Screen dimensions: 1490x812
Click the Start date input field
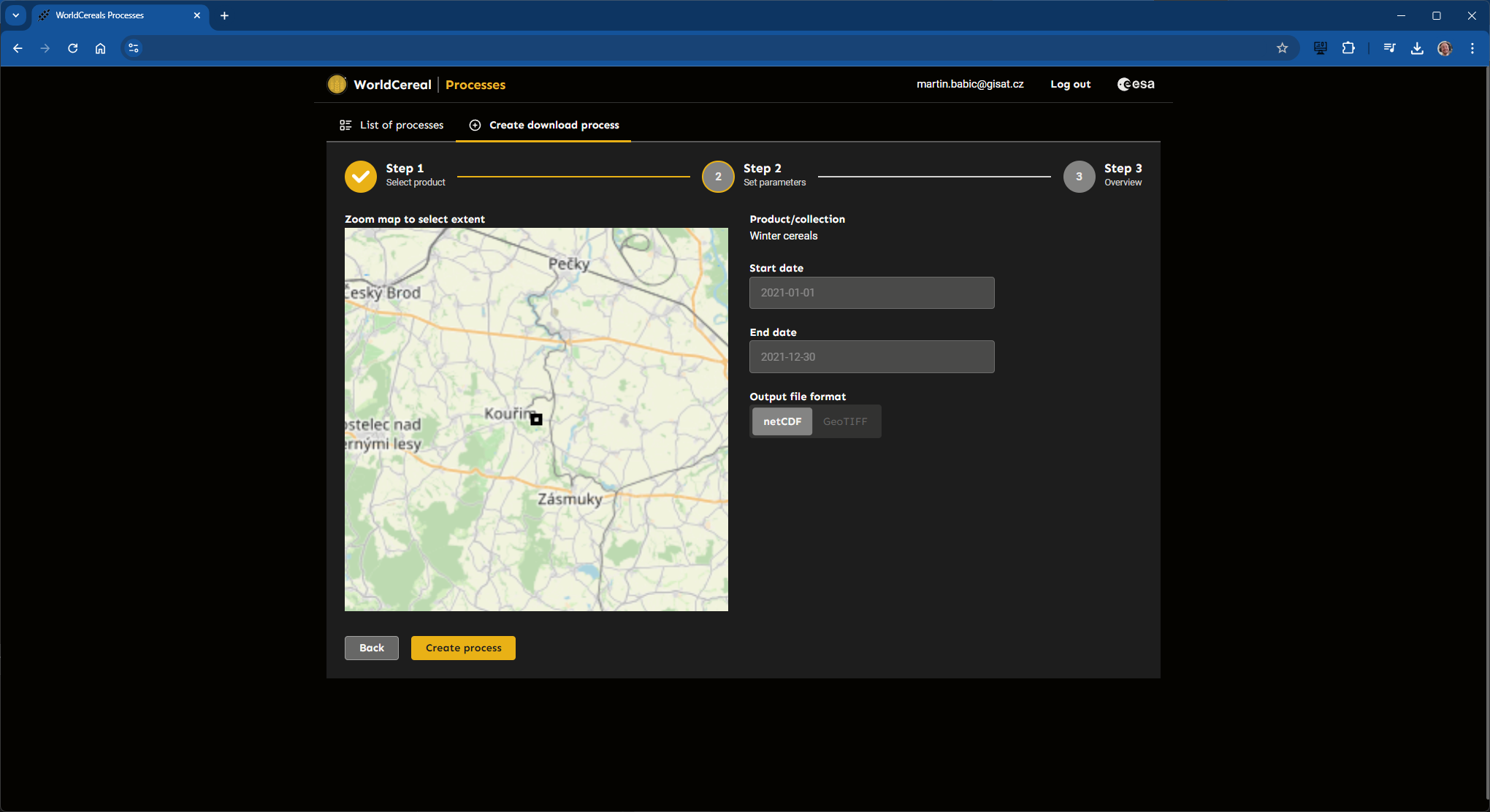[x=871, y=293]
